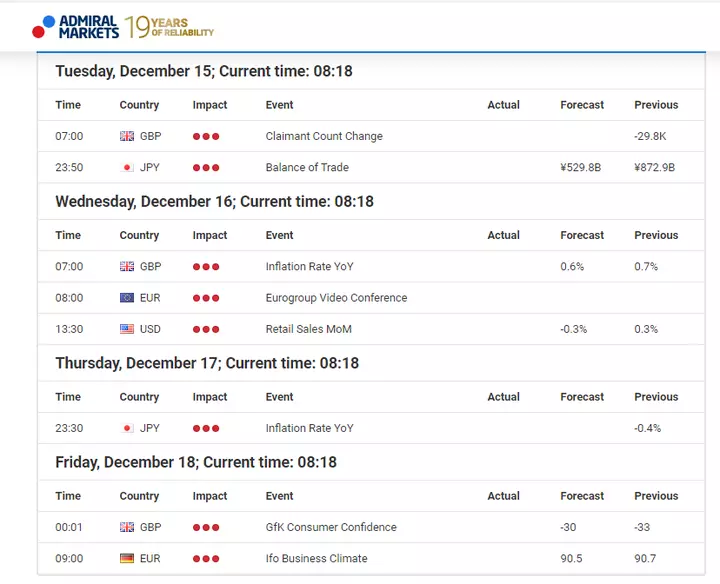Click Wednesday's Actual column header
Screen dimensions: 720x584
pyautogui.click(x=503, y=236)
